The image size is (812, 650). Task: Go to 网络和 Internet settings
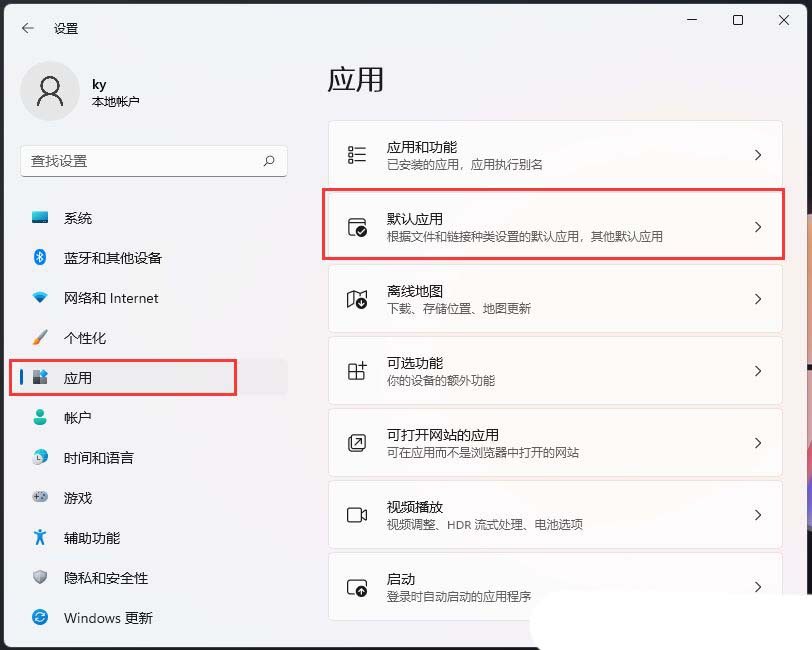click(110, 298)
